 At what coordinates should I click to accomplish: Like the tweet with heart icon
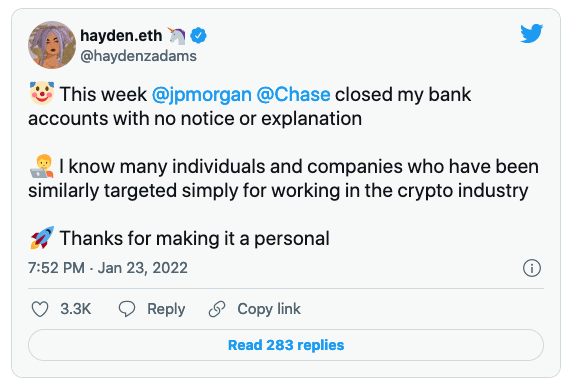40,309
